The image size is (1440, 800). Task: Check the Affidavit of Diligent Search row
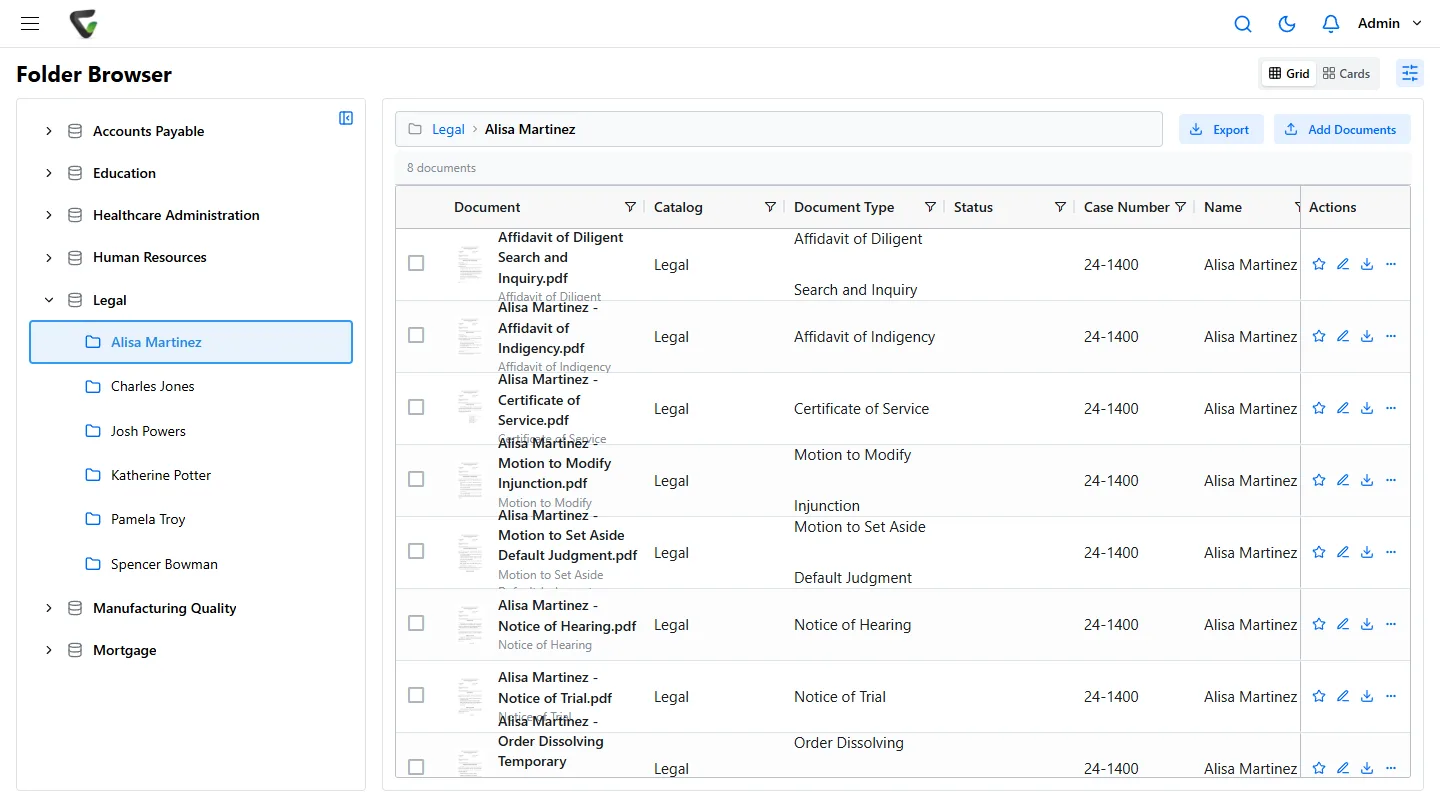coord(416,263)
